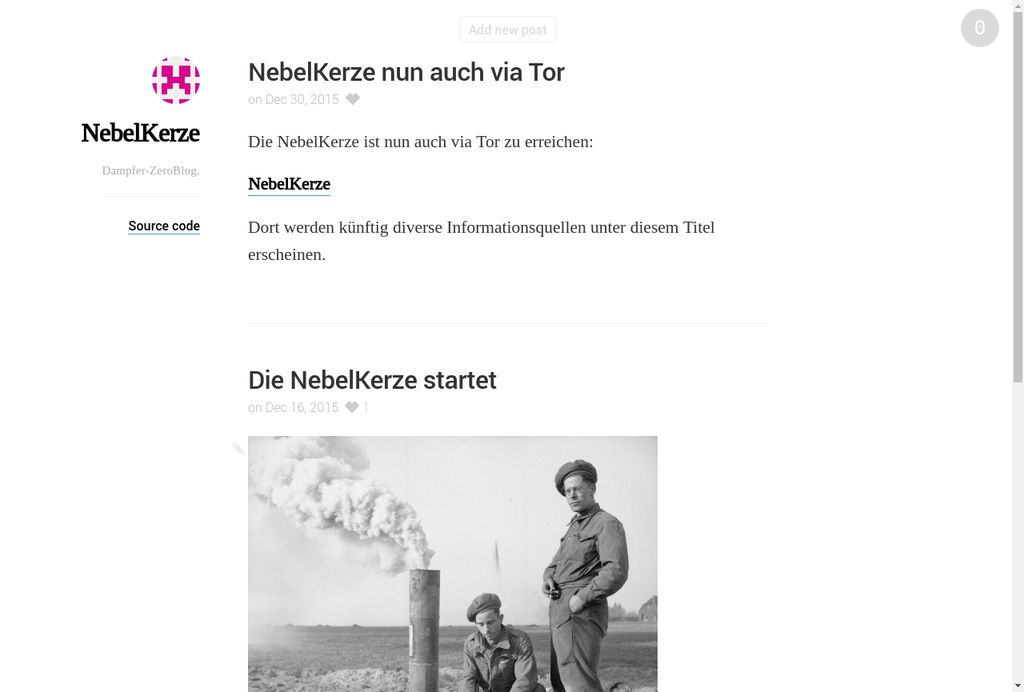Click the Add new post button

click(507, 29)
